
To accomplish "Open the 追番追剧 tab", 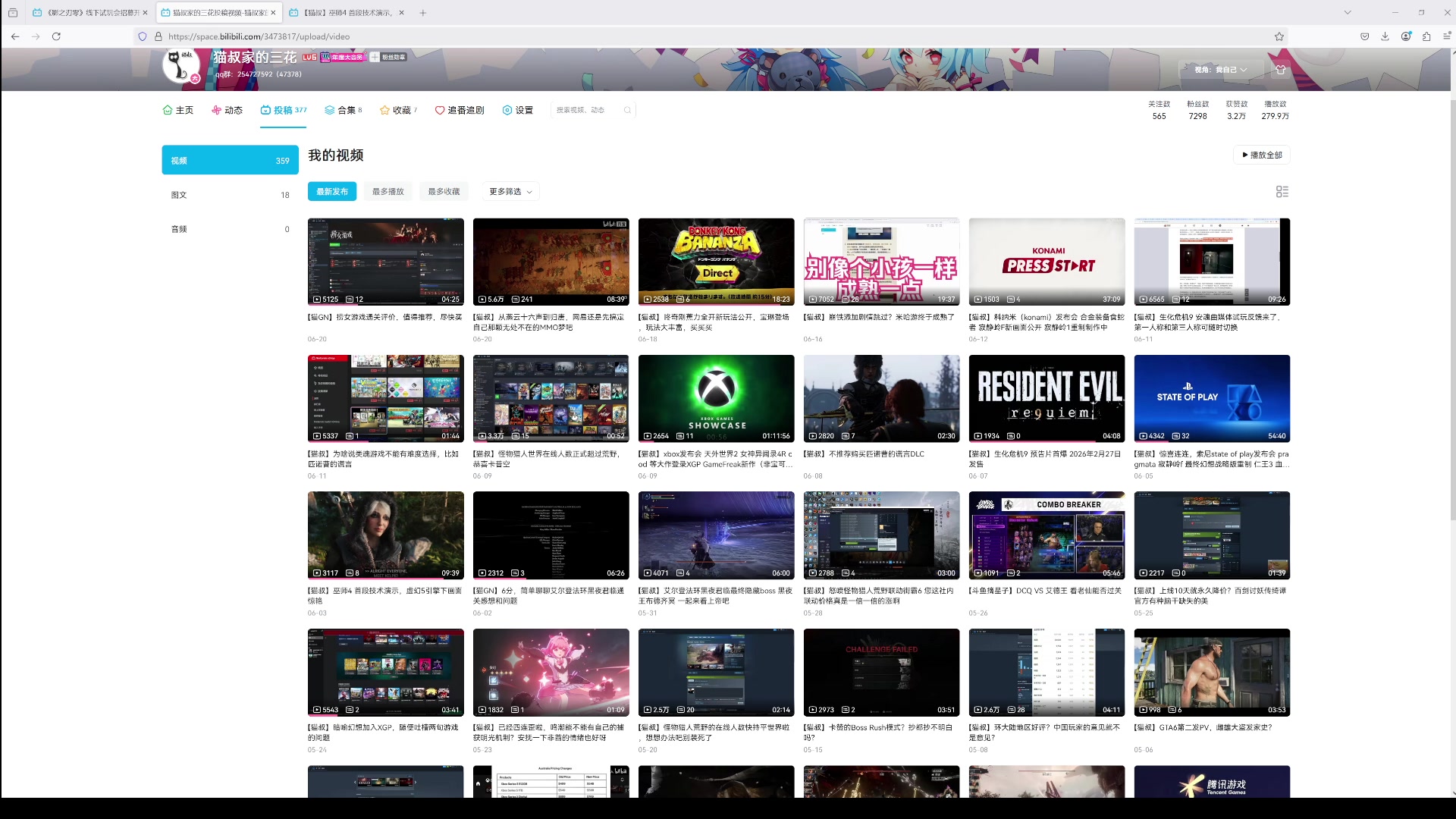I will (x=460, y=110).
